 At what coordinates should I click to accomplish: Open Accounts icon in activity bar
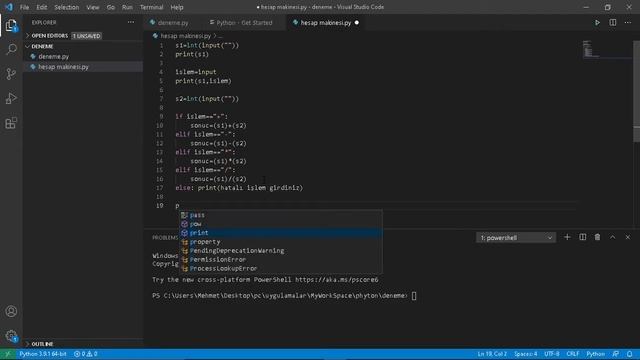(x=11, y=311)
